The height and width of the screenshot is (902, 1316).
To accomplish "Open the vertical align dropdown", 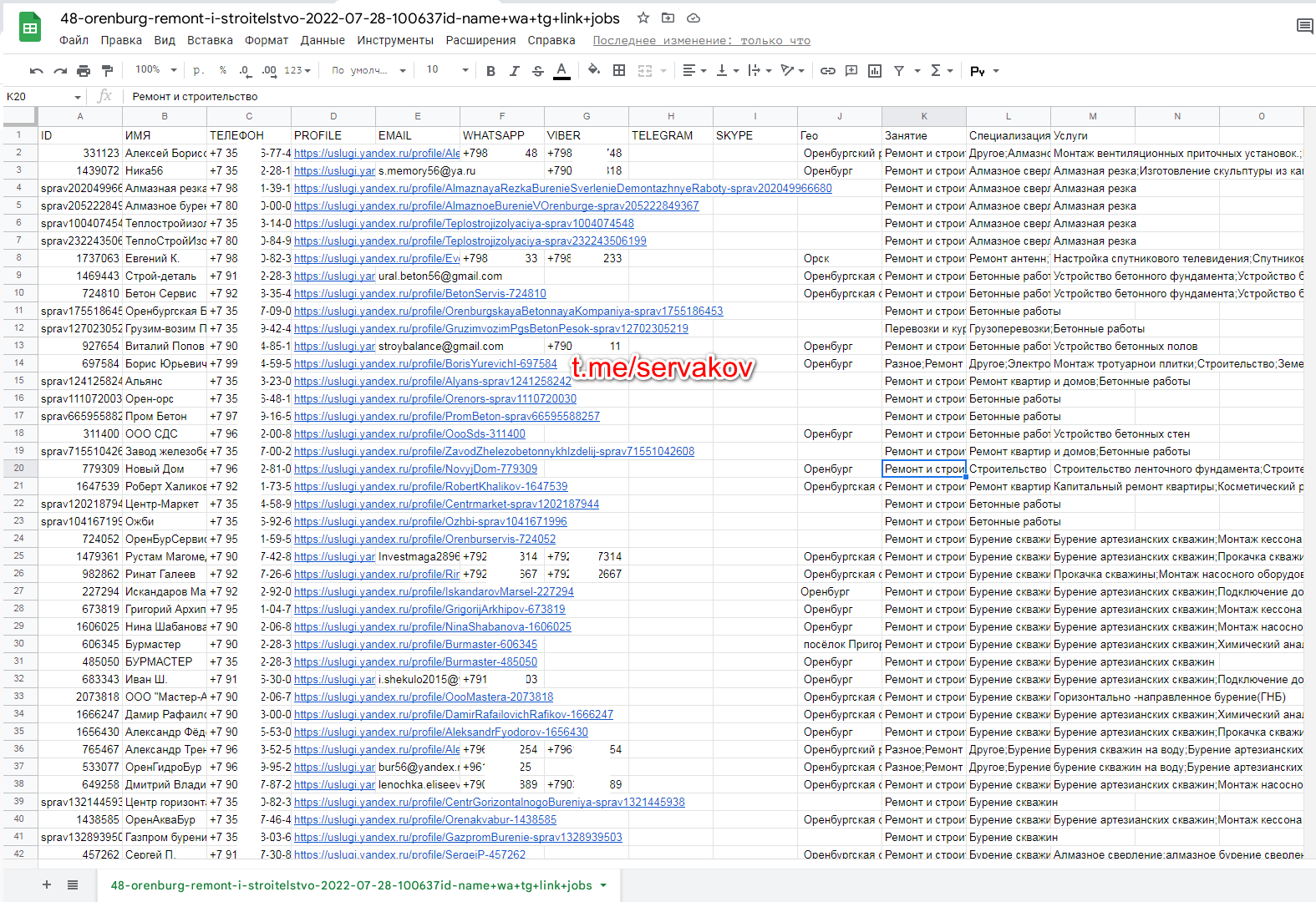I will coord(728,71).
